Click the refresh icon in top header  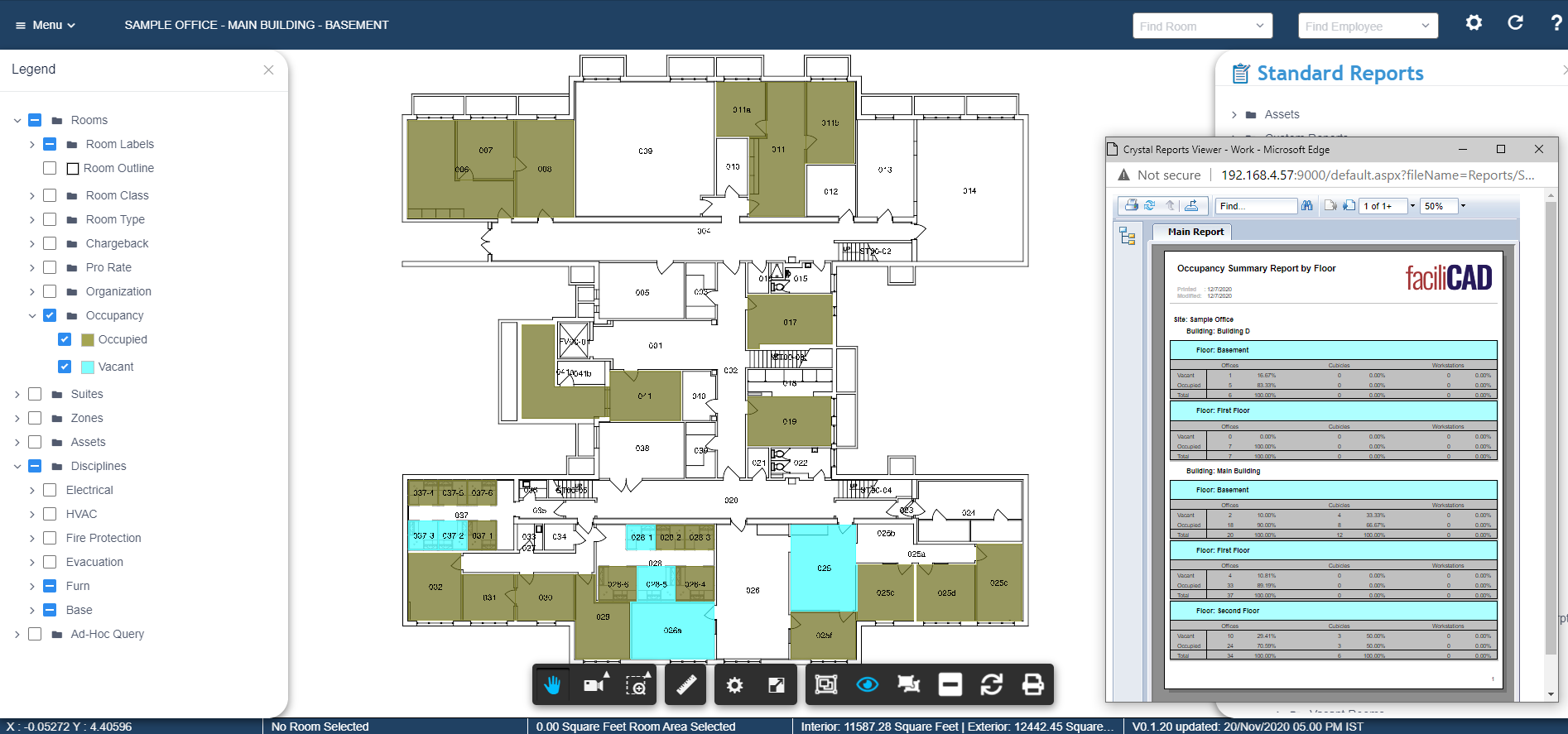point(1515,23)
